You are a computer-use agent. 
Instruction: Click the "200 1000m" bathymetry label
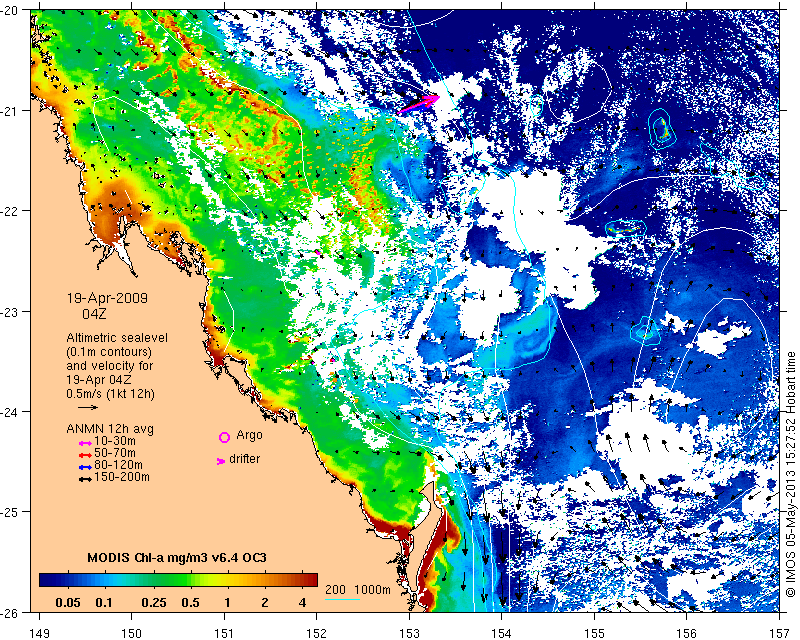click(x=358, y=589)
